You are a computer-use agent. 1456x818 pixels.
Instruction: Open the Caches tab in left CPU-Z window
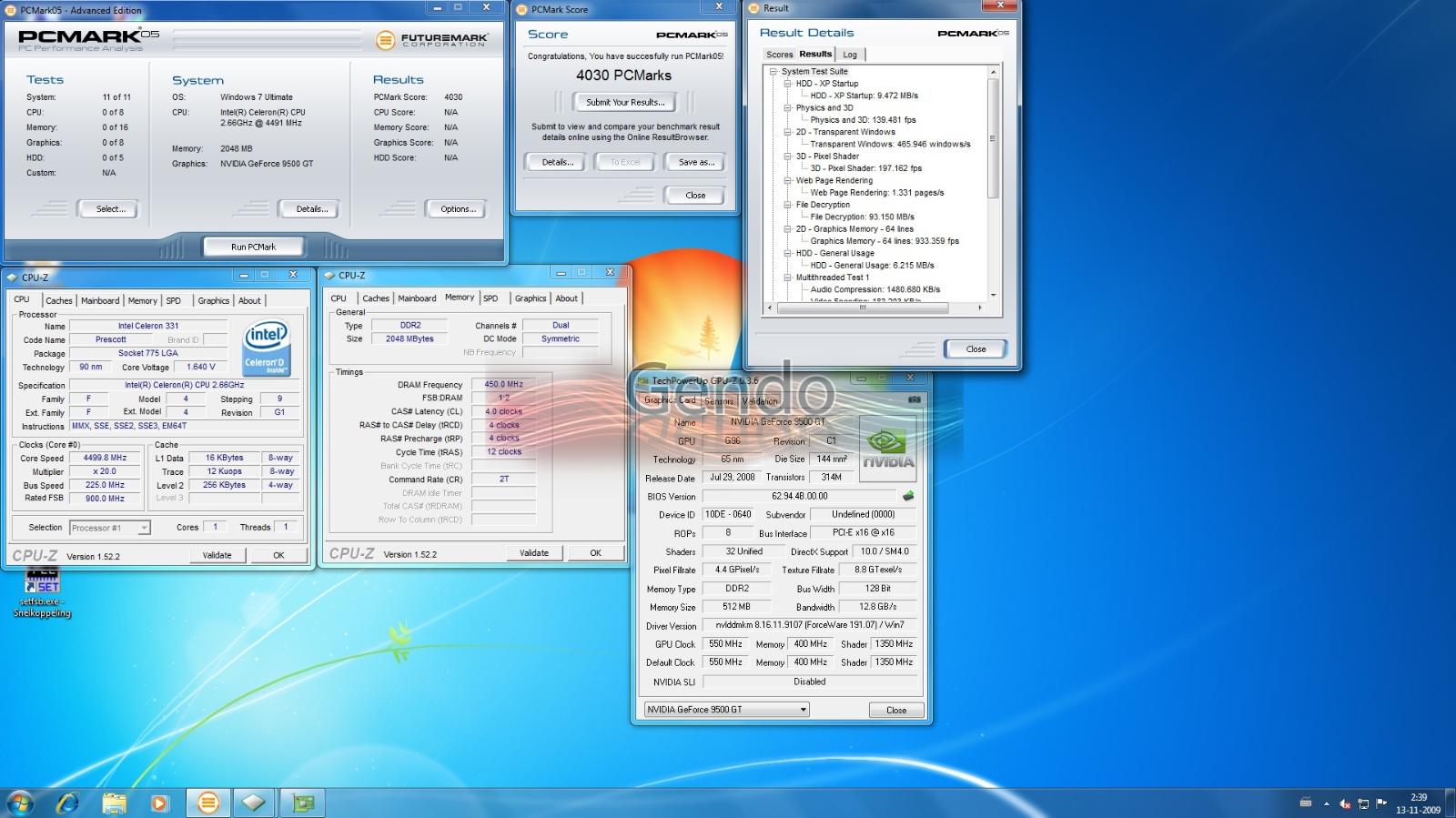pos(59,300)
